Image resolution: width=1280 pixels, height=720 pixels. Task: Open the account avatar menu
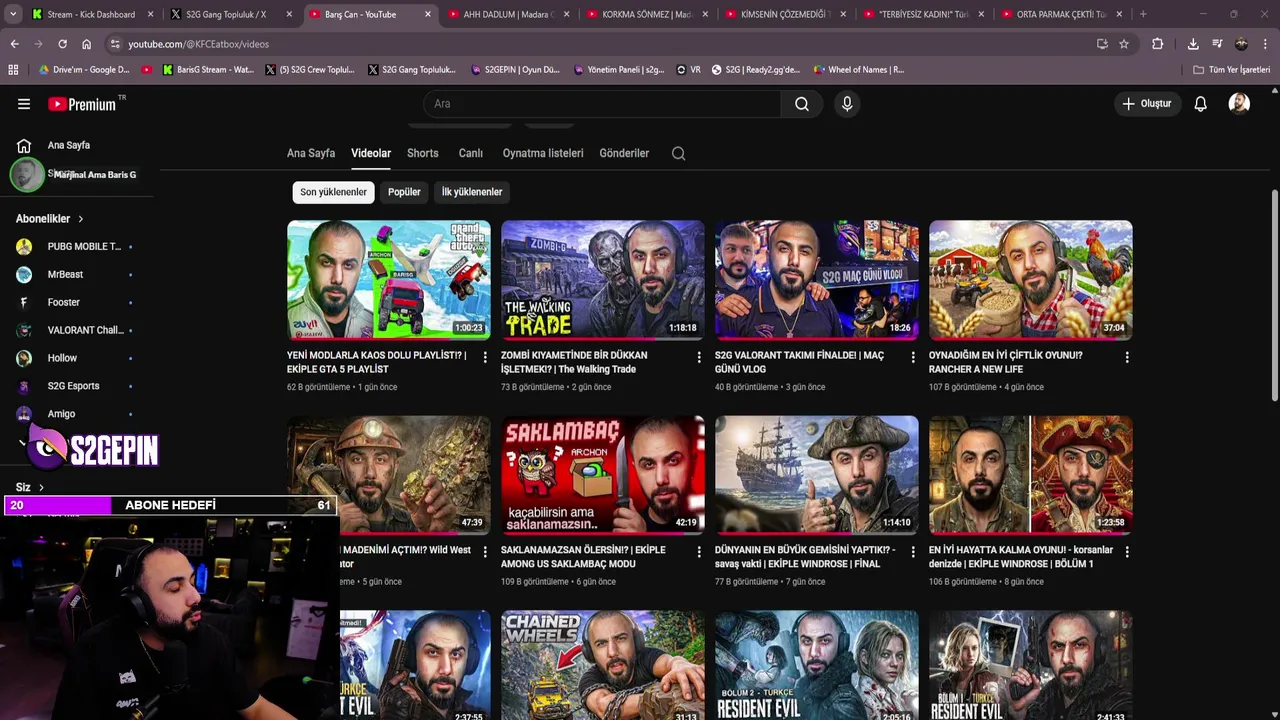click(x=1239, y=104)
